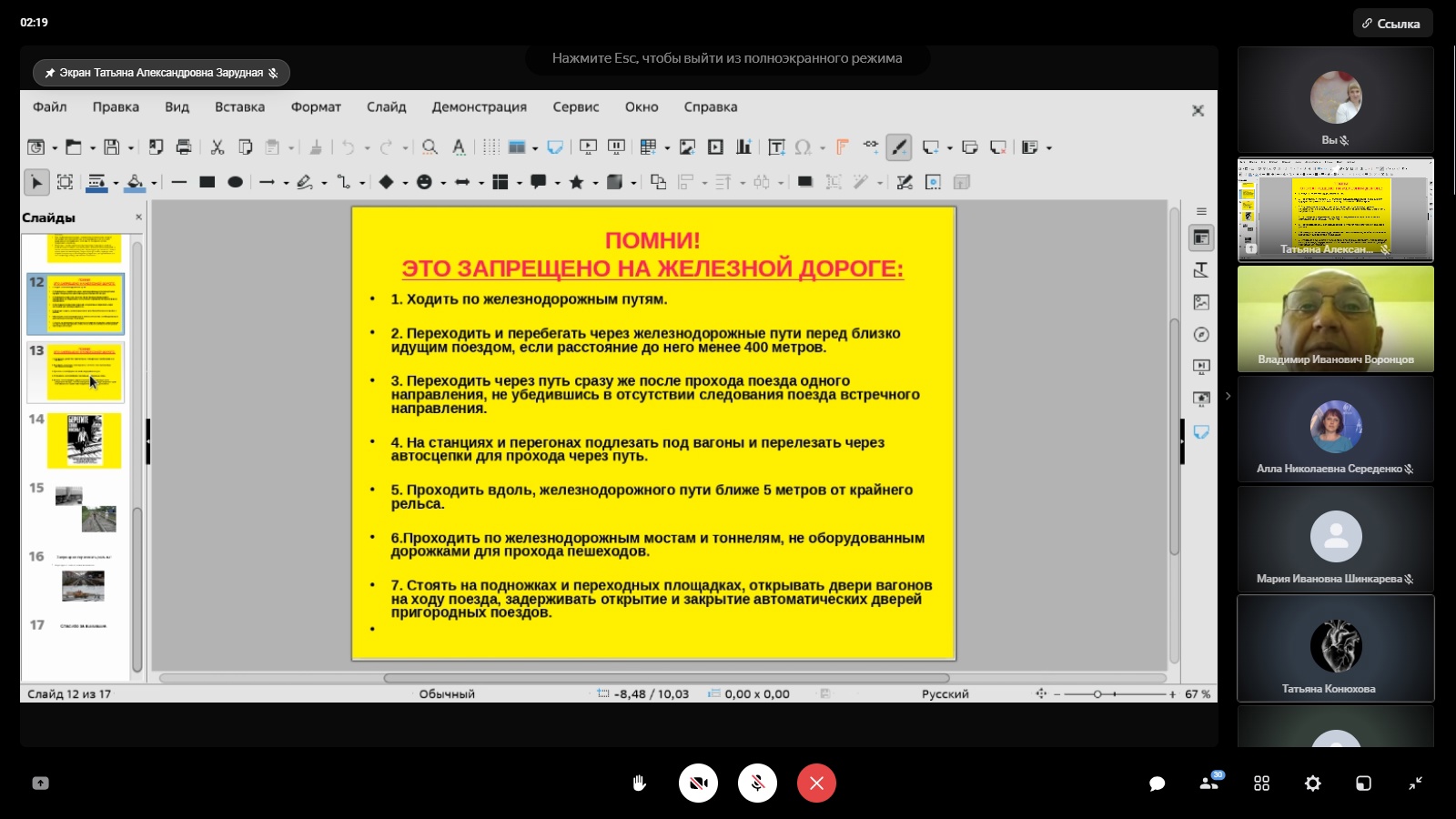Insert Audio or Video icon

point(715,147)
